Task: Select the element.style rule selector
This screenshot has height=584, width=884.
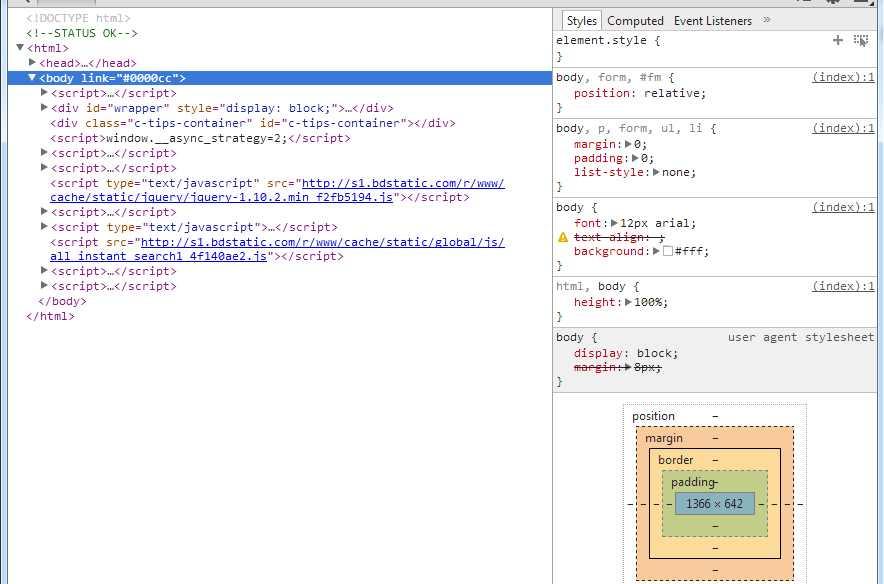Action: click(x=601, y=41)
